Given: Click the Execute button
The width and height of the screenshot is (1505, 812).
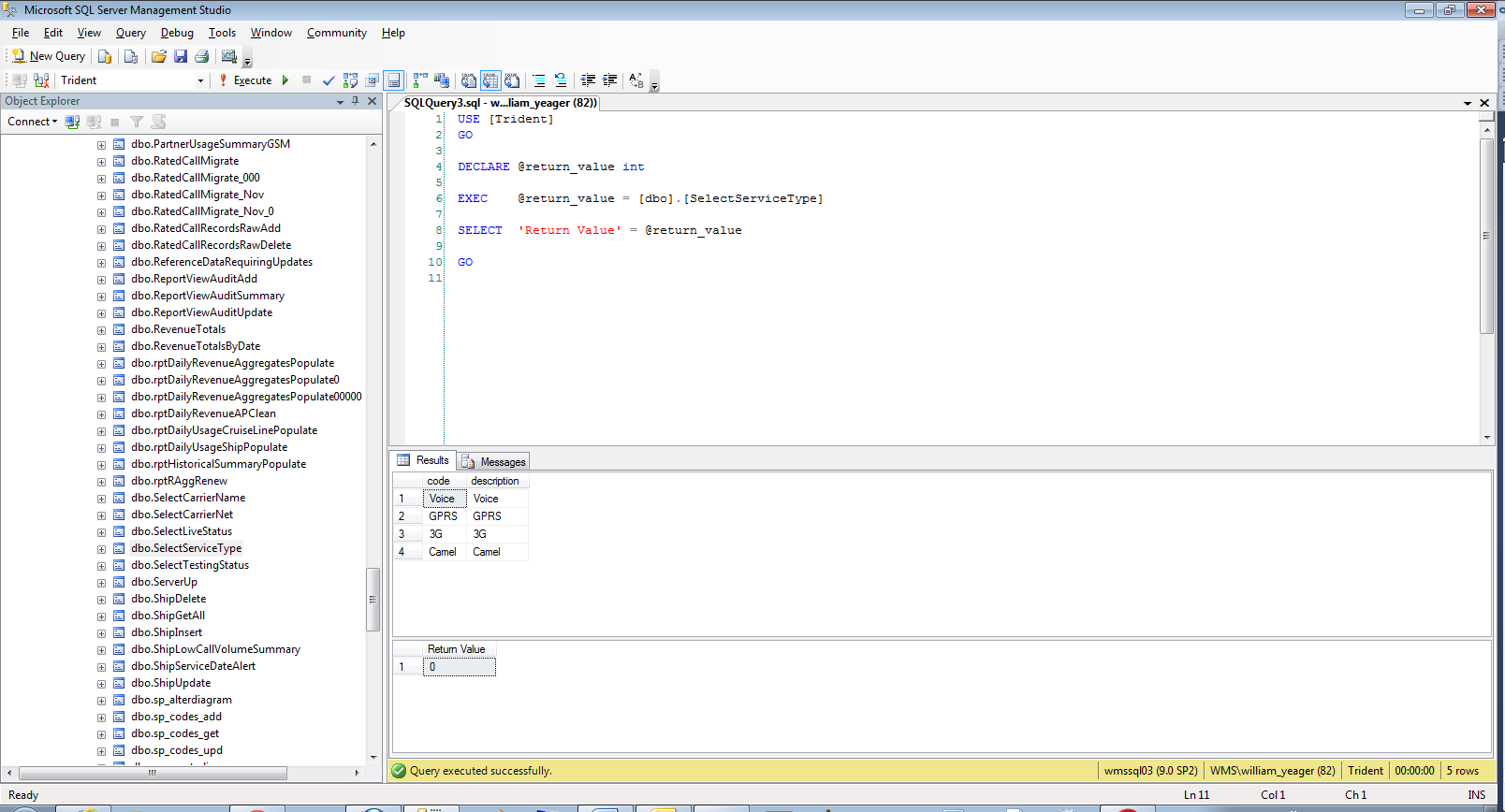Looking at the screenshot, I should point(245,80).
